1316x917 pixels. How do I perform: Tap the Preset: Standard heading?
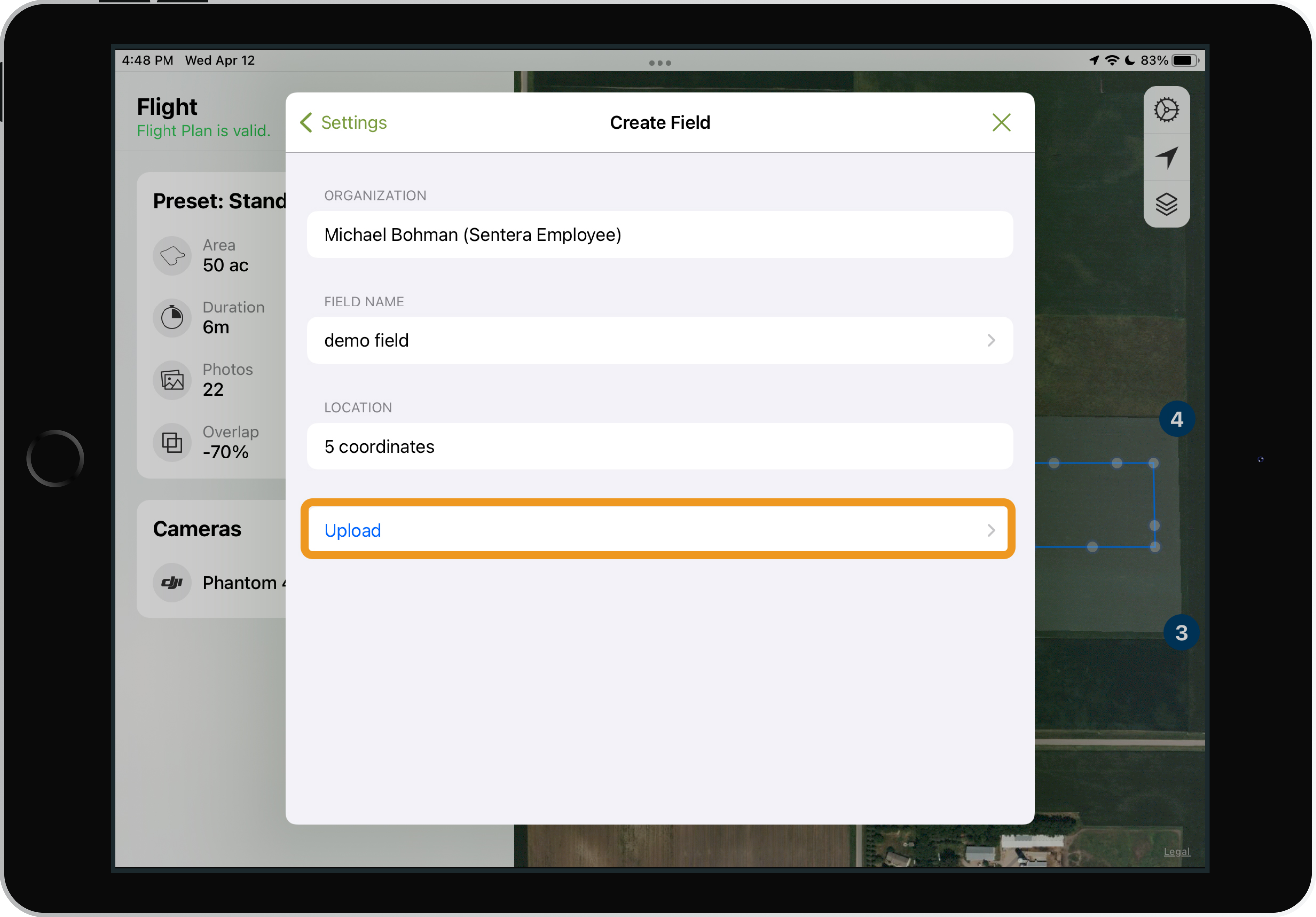tap(219, 201)
